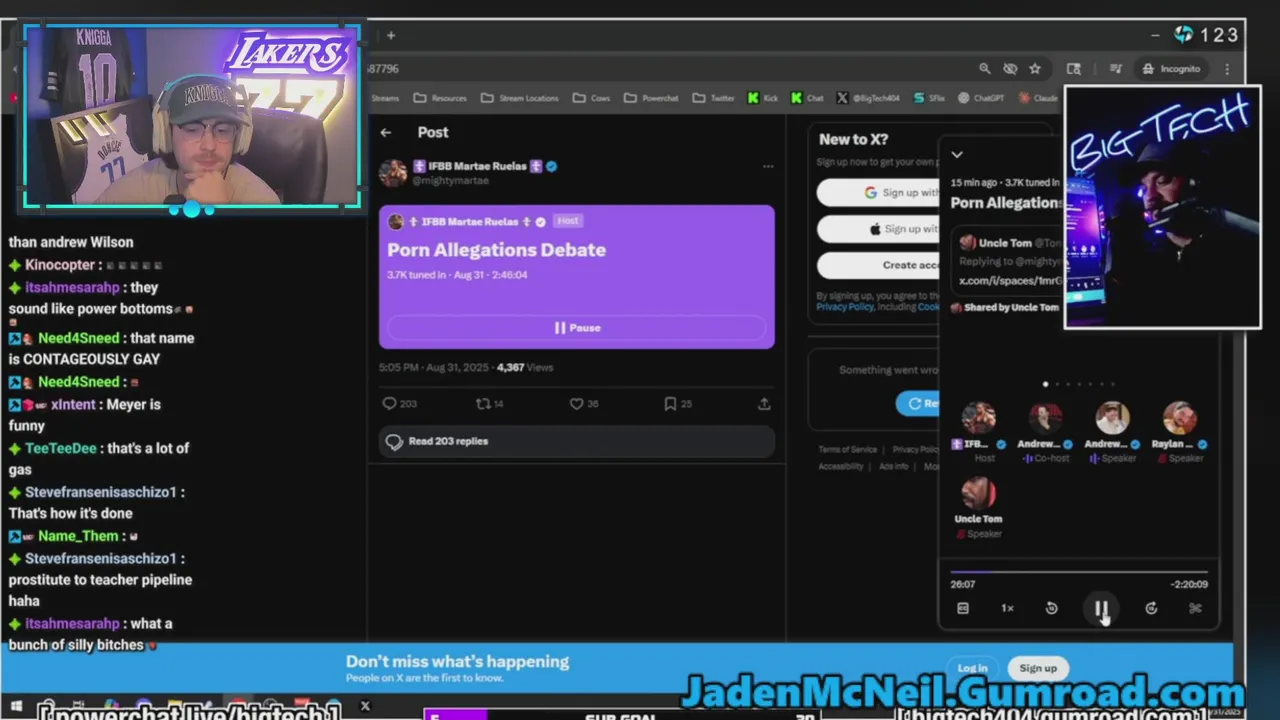Open the @BigTech404 bookmark
Image resolution: width=1280 pixels, height=720 pixels.
pos(868,98)
